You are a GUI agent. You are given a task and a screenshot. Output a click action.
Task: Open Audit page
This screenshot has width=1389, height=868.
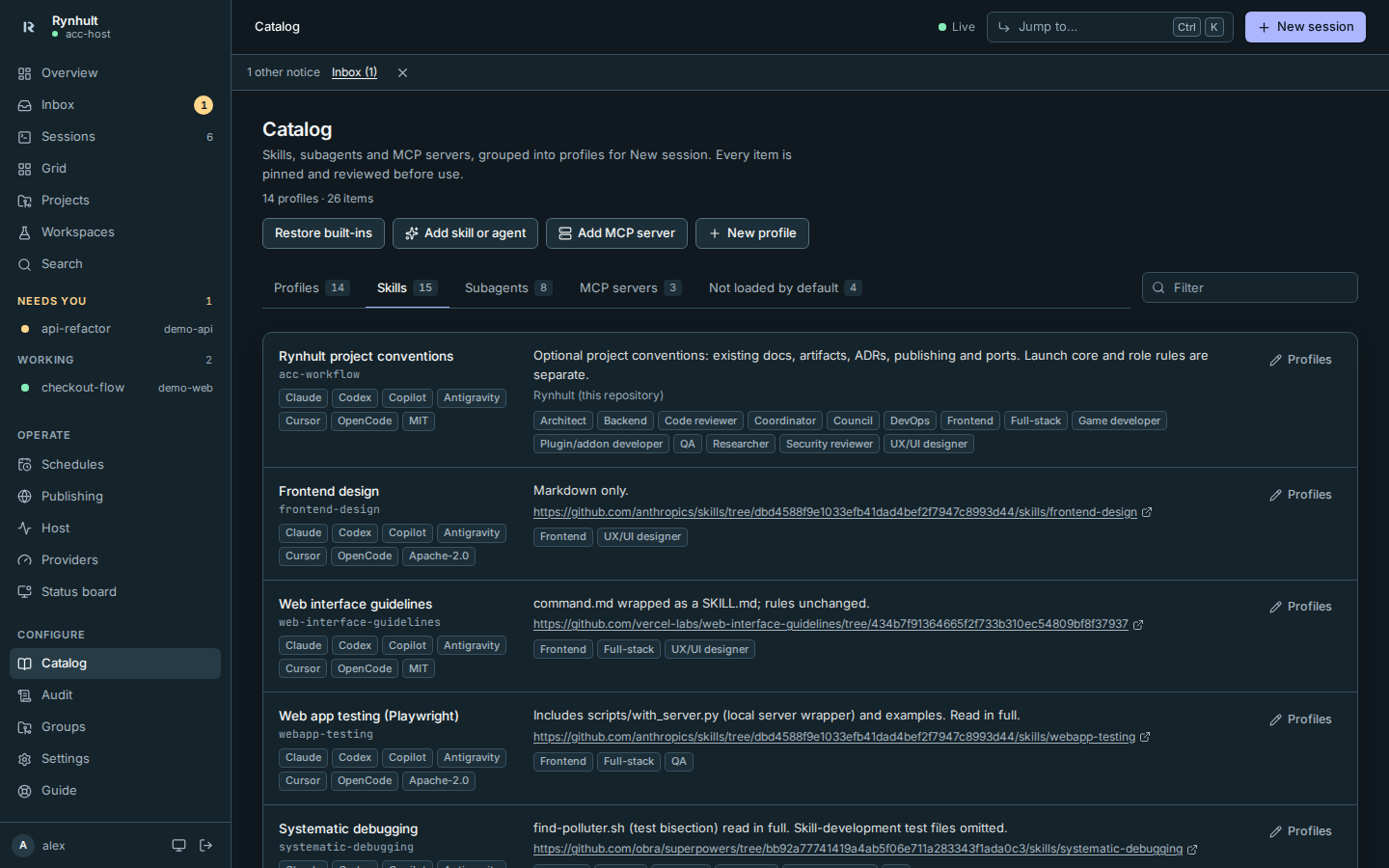(x=115, y=695)
